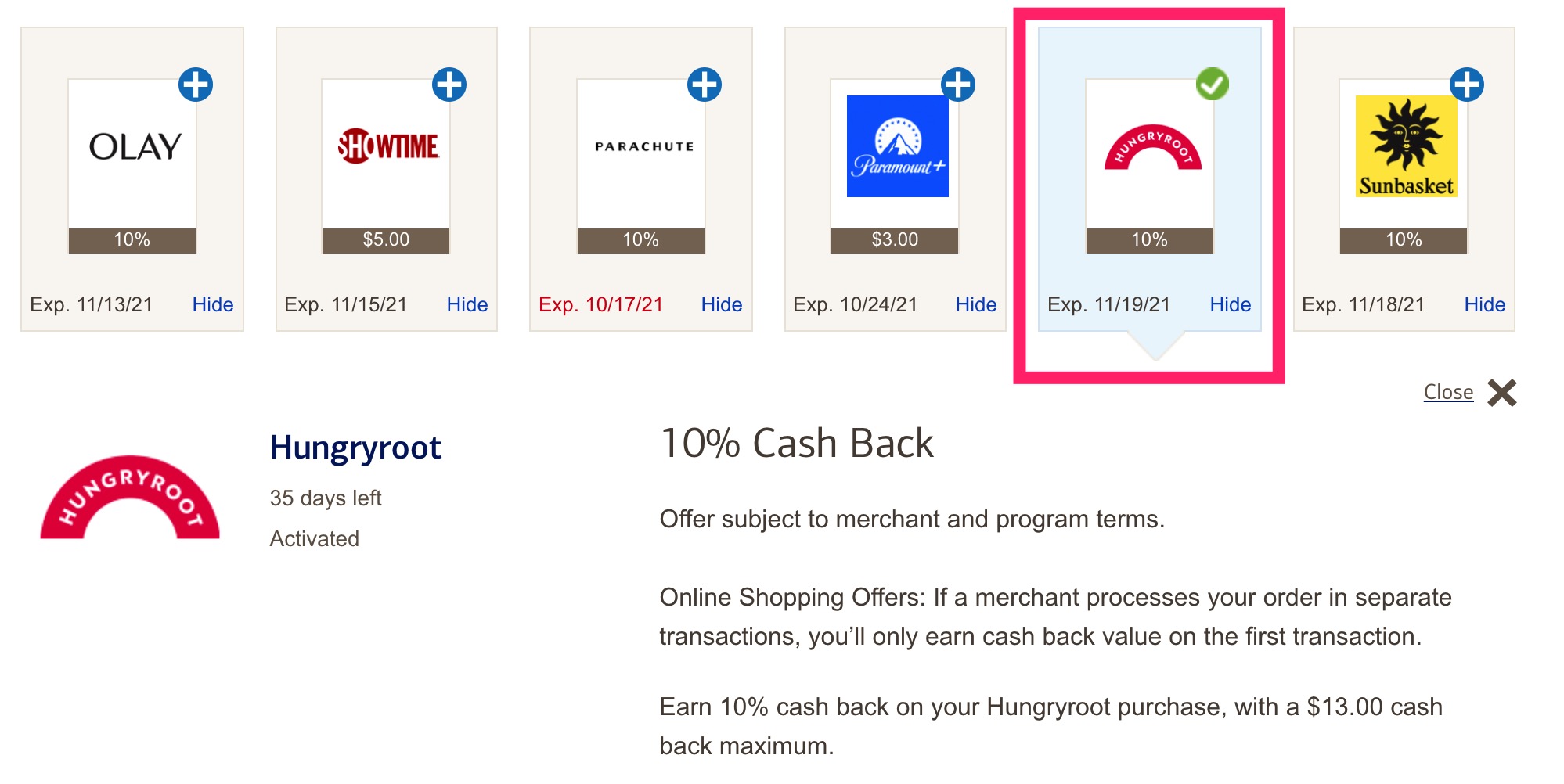Hide the Parachute offer

point(722,304)
